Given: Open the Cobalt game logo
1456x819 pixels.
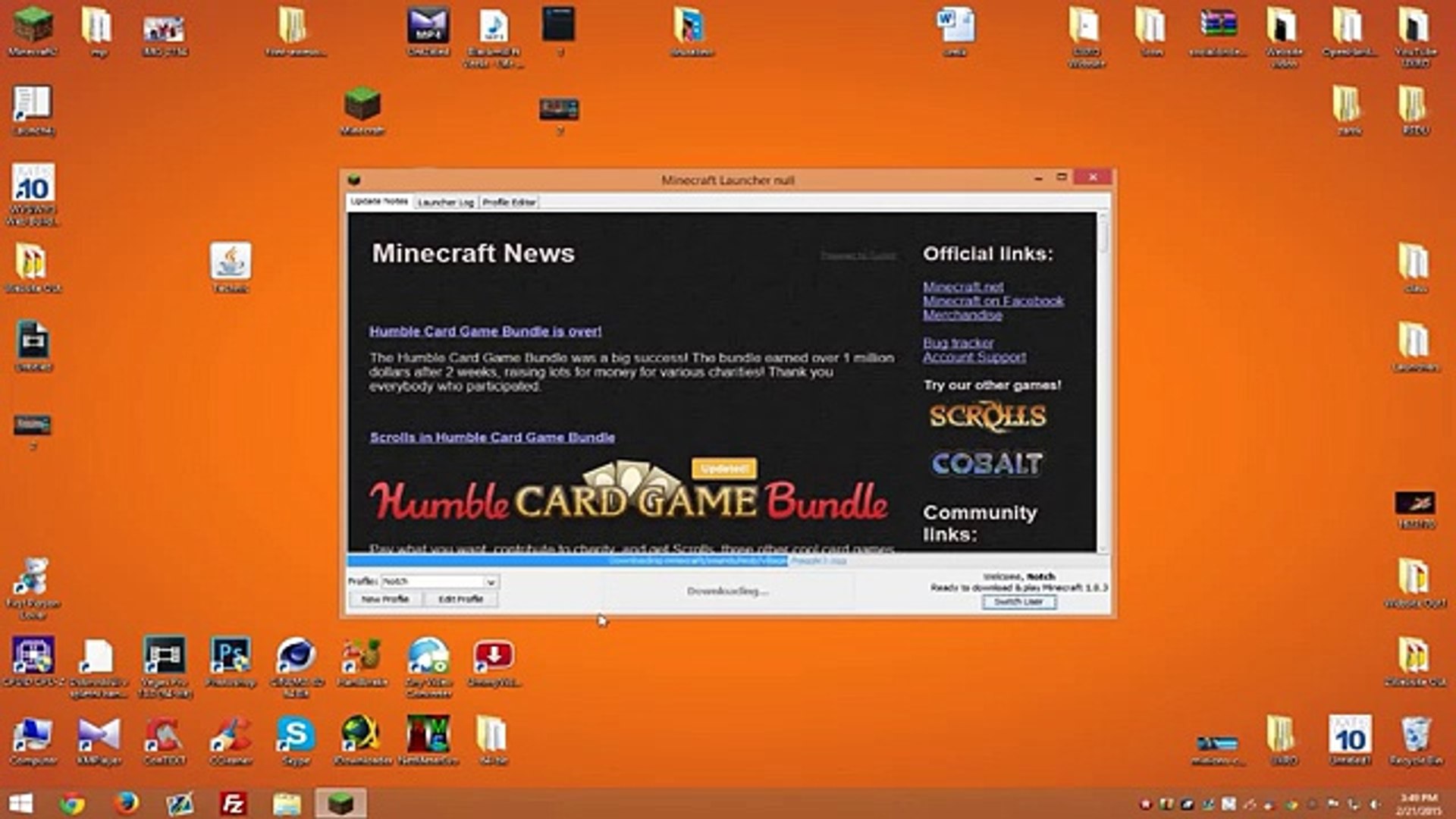Looking at the screenshot, I should pos(987,463).
